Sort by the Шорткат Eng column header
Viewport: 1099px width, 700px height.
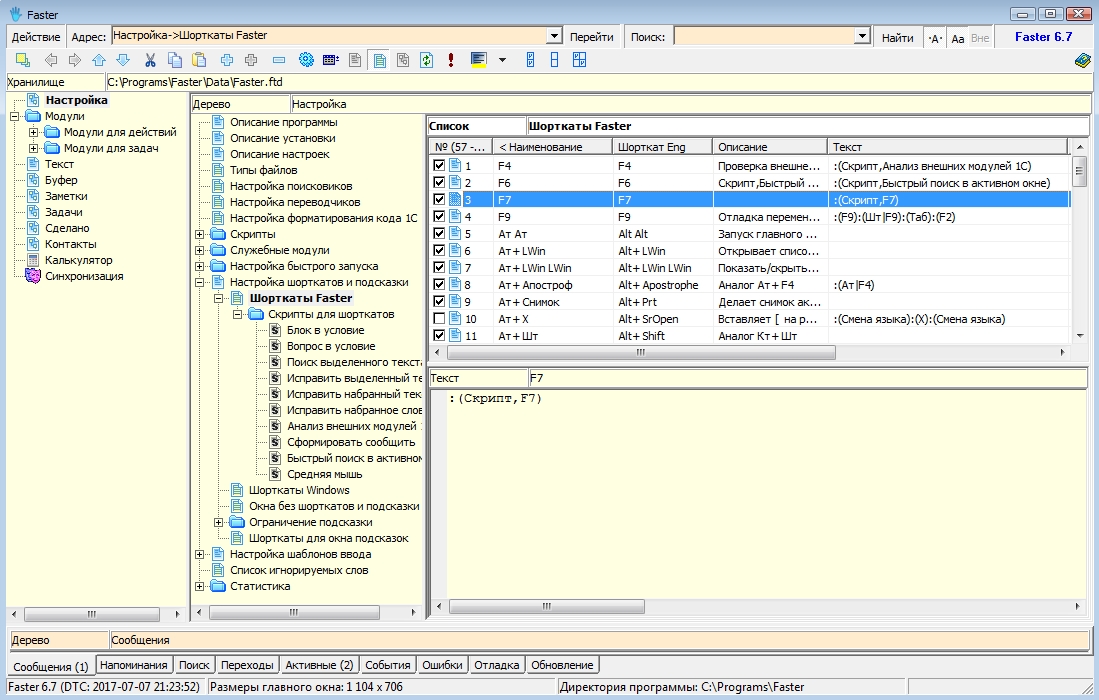pyautogui.click(x=662, y=147)
